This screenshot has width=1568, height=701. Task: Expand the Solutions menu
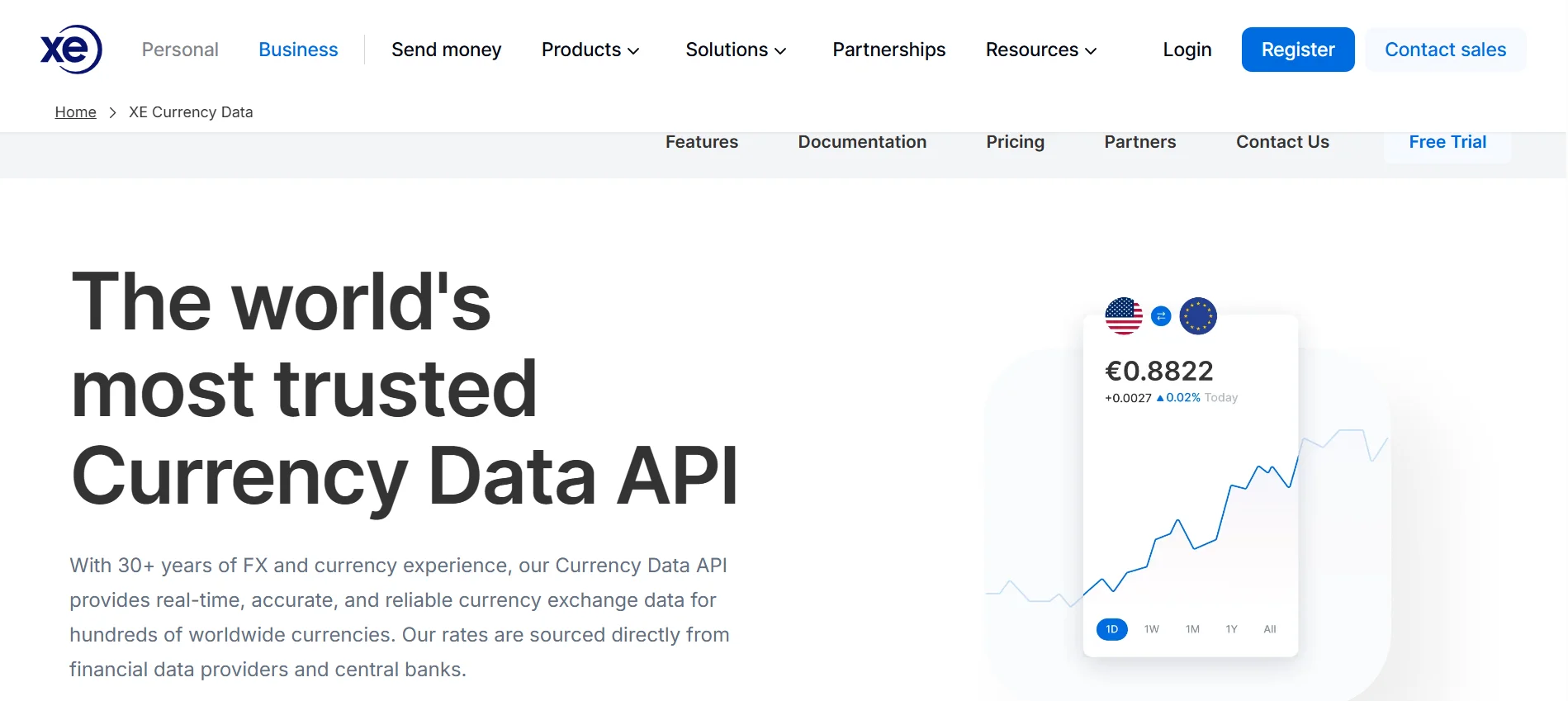[735, 50]
